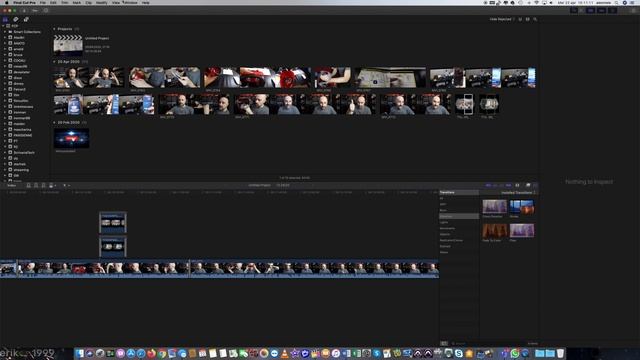Click the background tasks circle button
The image size is (640, 360).
pos(46,10)
